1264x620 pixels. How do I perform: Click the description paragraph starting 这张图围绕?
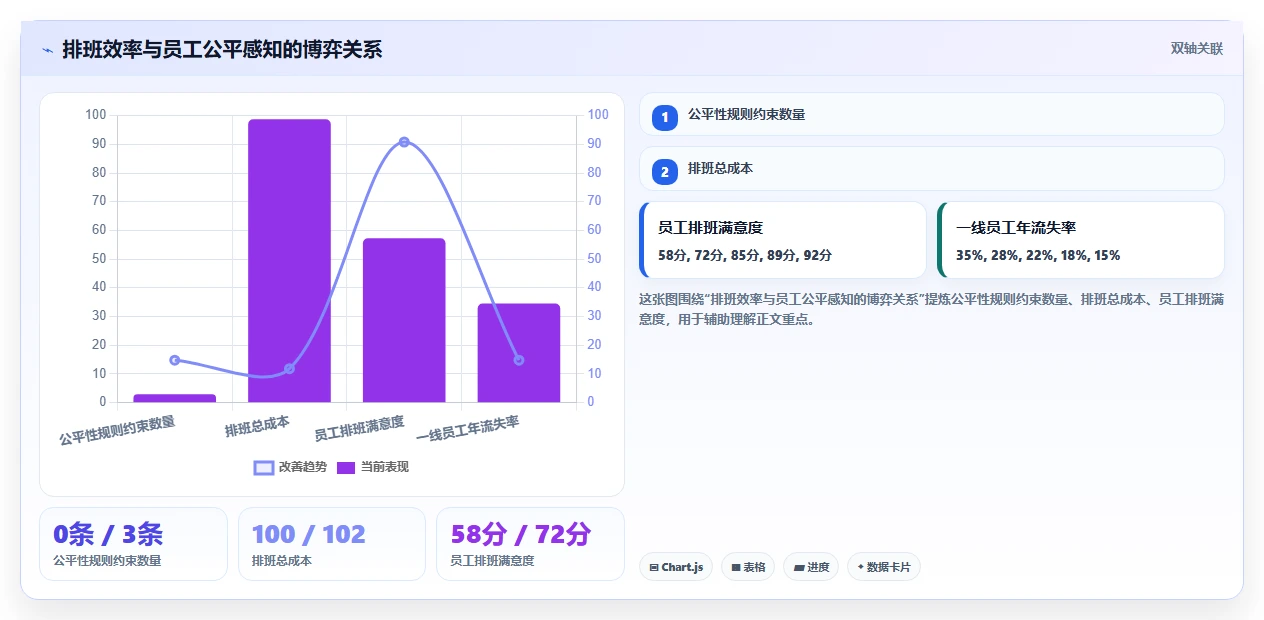point(931,310)
